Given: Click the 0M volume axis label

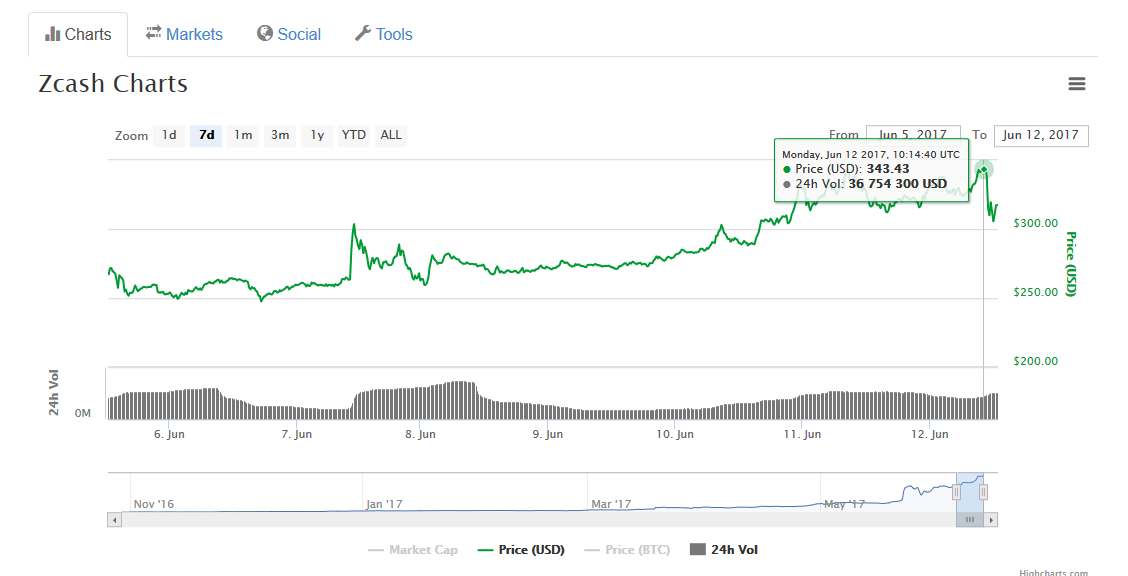Looking at the screenshot, I should pyautogui.click(x=83, y=413).
